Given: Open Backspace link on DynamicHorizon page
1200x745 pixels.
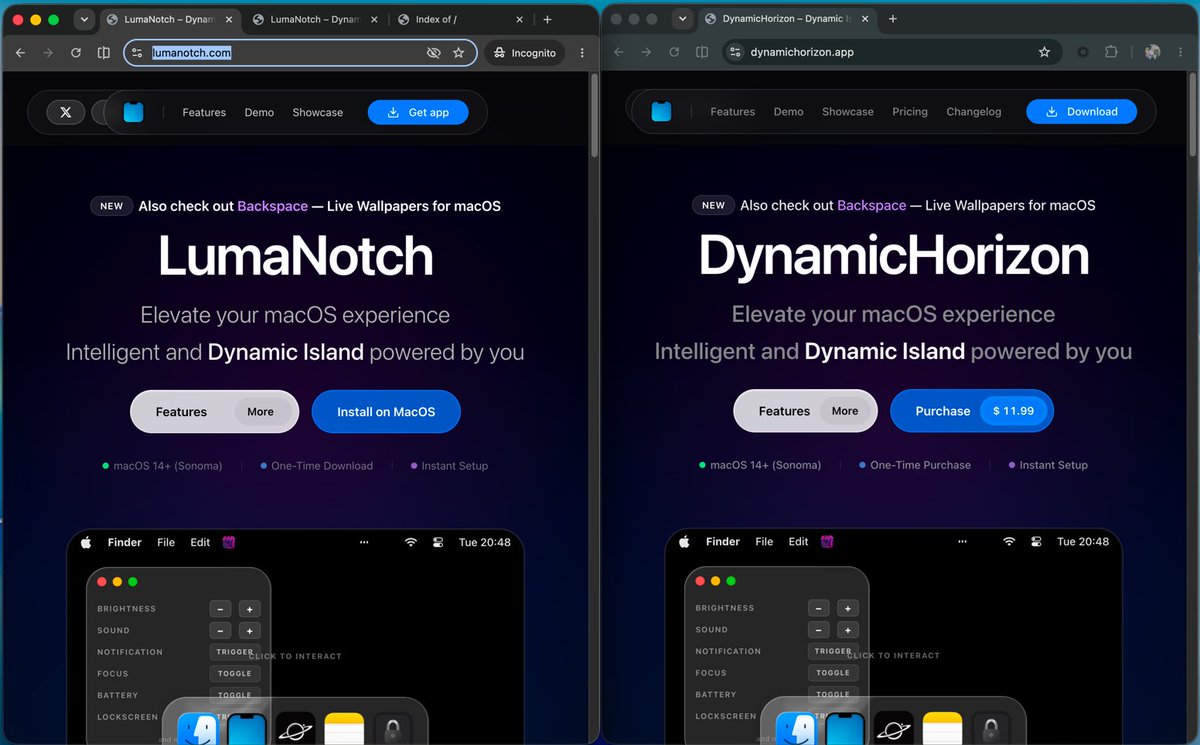Looking at the screenshot, I should (872, 205).
